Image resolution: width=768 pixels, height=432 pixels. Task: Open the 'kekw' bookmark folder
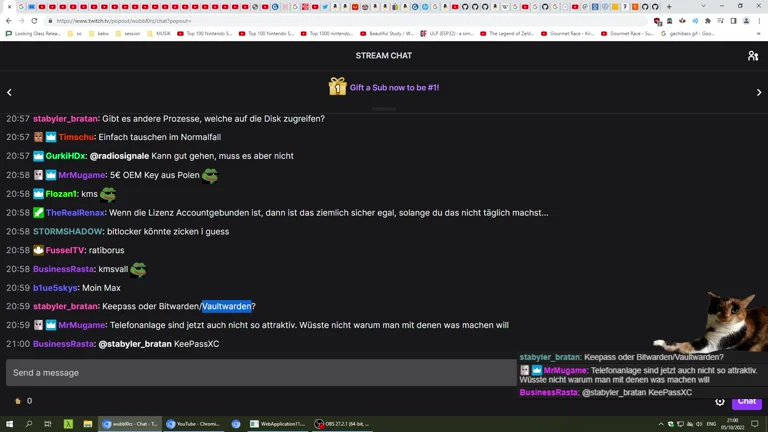(x=98, y=34)
